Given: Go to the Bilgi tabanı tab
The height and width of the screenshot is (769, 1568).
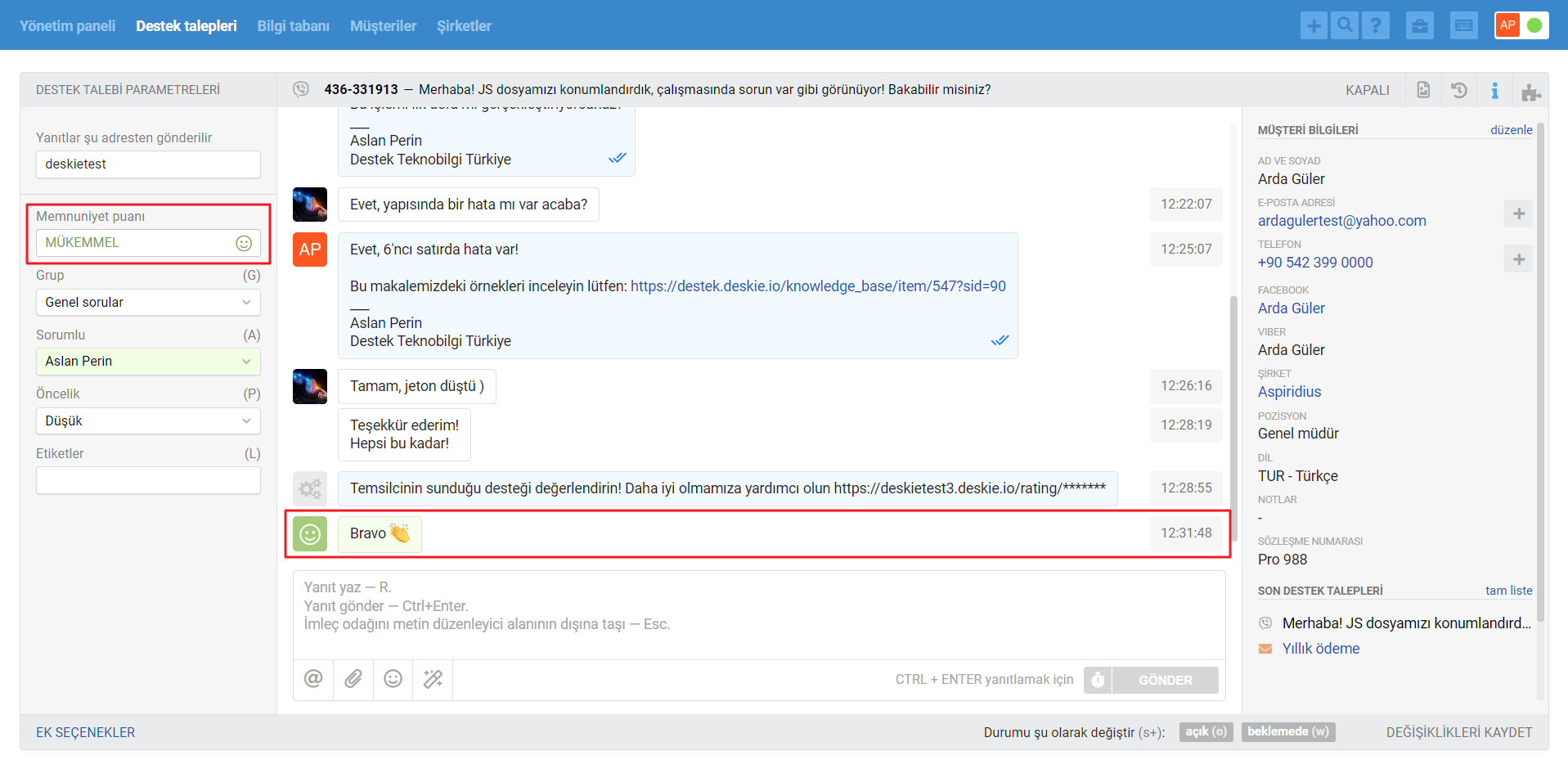Looking at the screenshot, I should (x=293, y=26).
